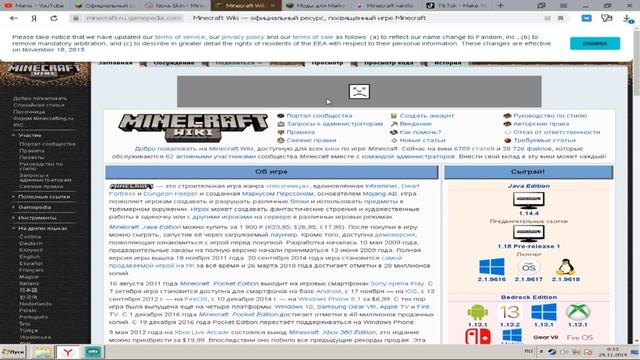
Task: Click the Java Edition 1.14.4 monitor icon
Action: 528,200
